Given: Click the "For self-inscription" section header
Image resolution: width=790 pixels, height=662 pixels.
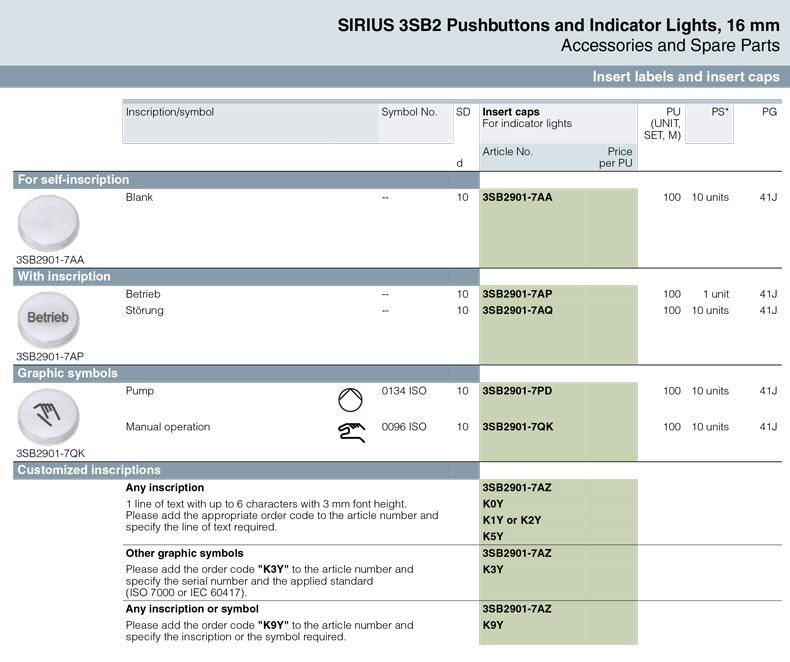Looking at the screenshot, I should pyautogui.click(x=74, y=180).
